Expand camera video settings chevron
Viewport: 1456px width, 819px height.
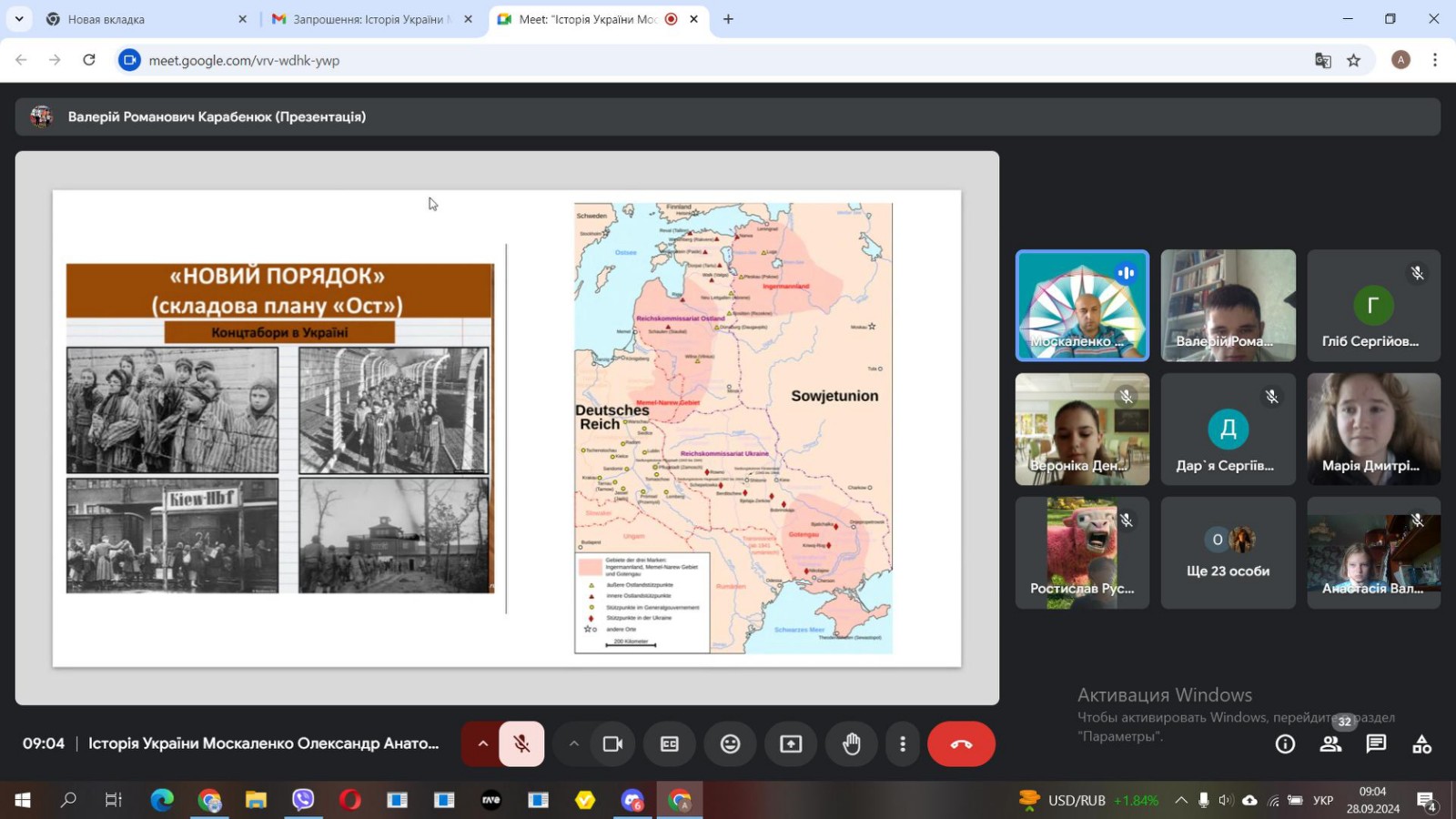click(x=573, y=743)
